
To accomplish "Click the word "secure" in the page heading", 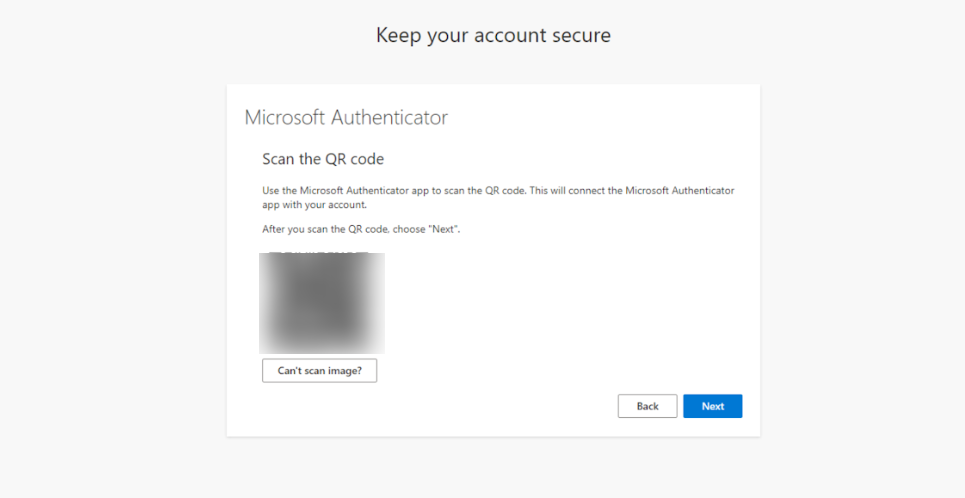I will point(581,35).
